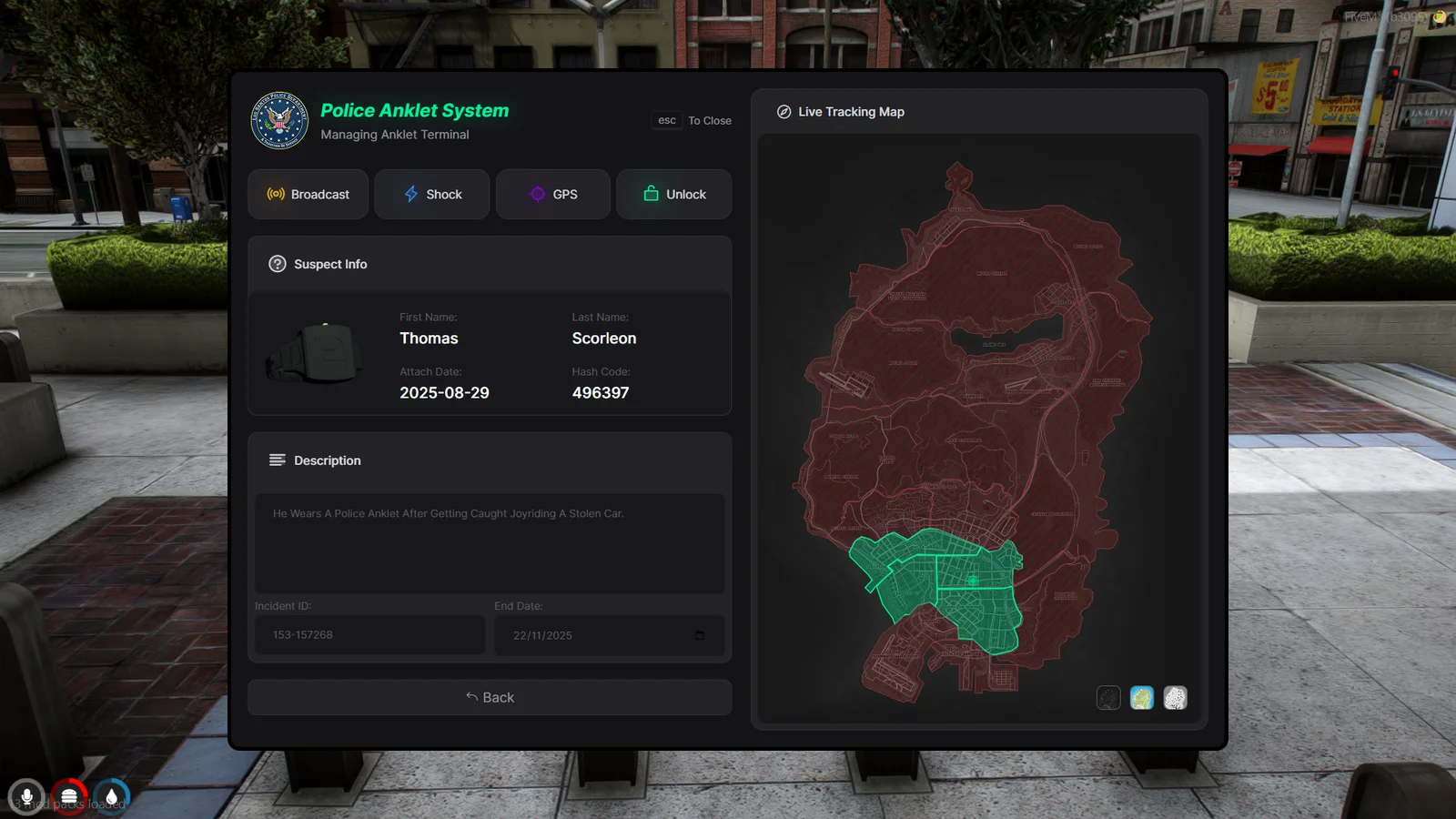Click the microphone voice HUD icon

point(26,797)
